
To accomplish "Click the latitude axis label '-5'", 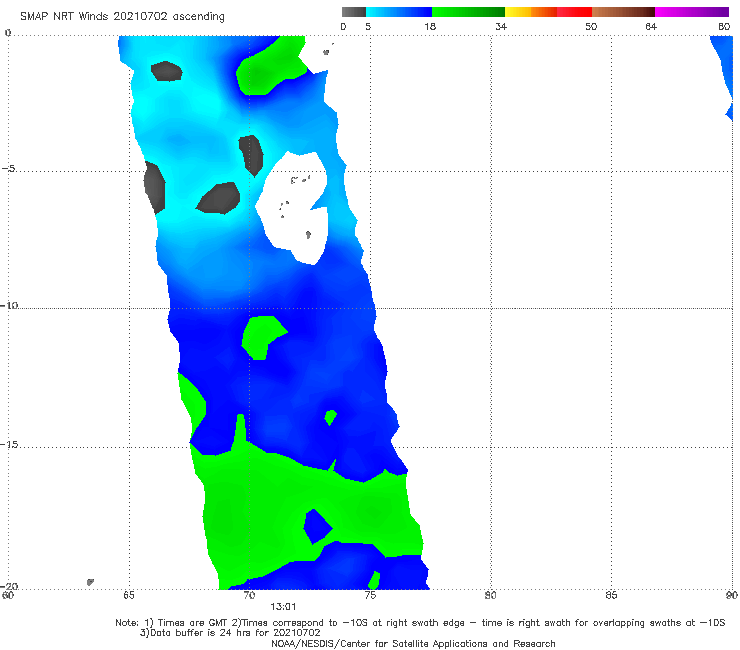I will coord(9,169).
